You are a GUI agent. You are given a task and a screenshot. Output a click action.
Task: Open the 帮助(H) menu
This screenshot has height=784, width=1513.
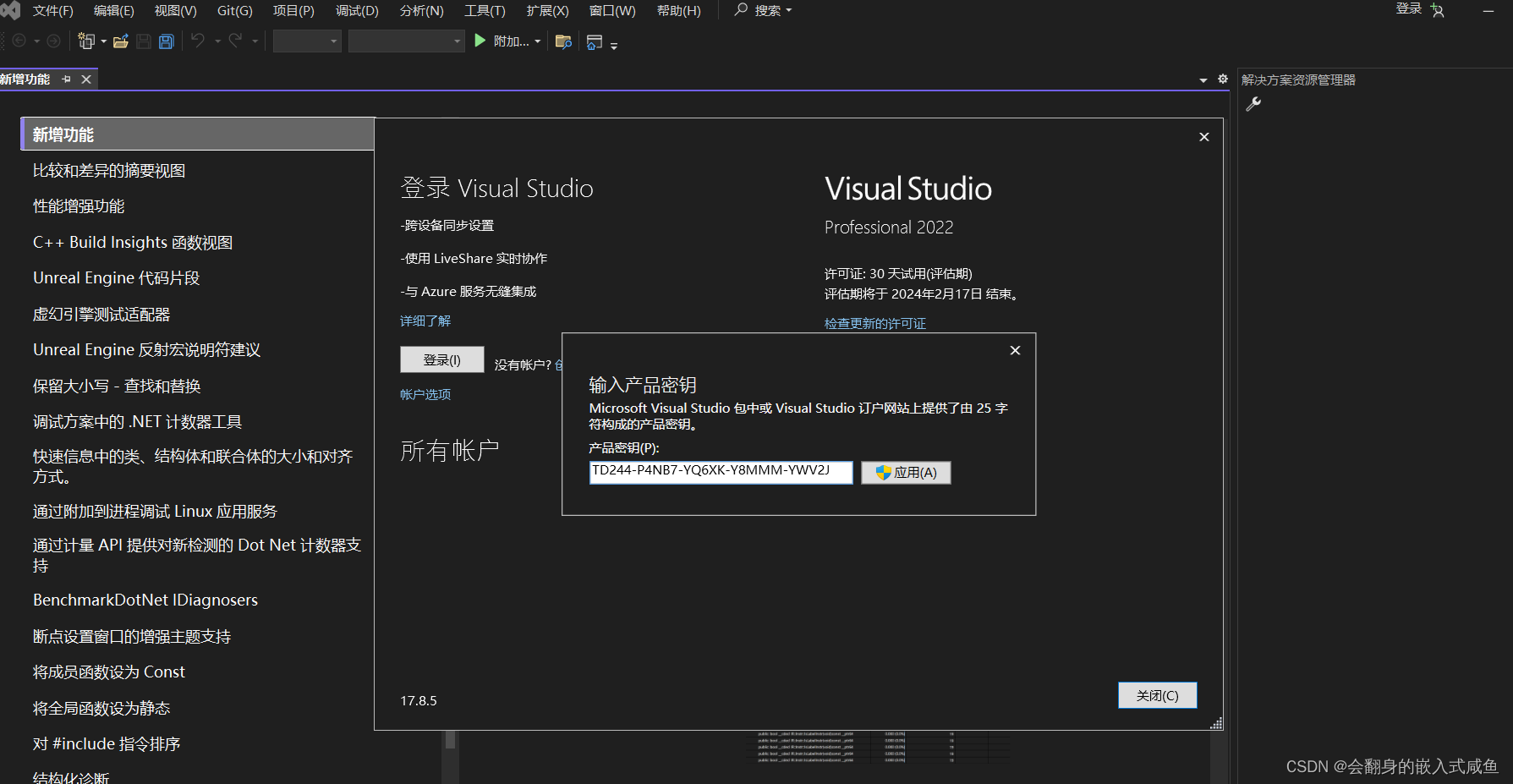pos(678,10)
